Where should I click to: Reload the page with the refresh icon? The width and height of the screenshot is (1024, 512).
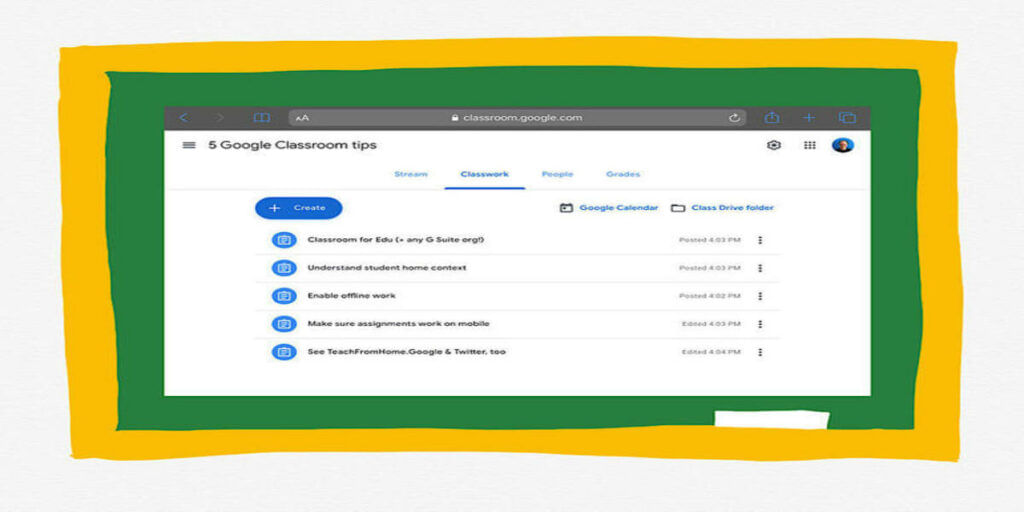pos(734,118)
